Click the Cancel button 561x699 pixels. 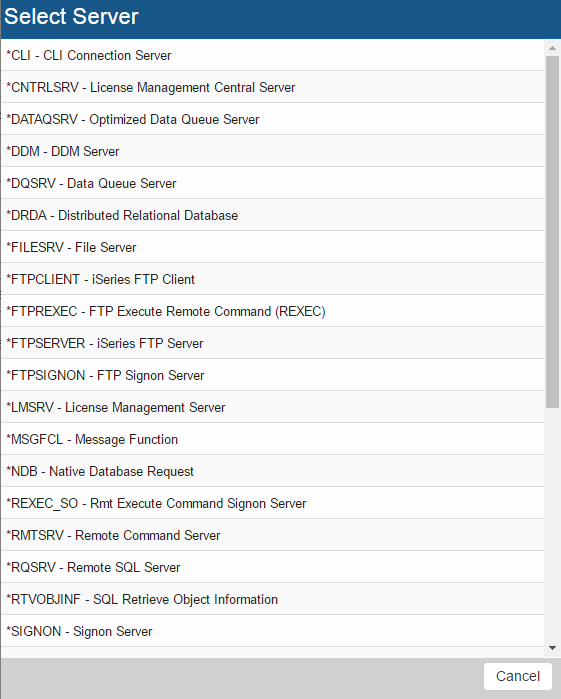coord(518,676)
